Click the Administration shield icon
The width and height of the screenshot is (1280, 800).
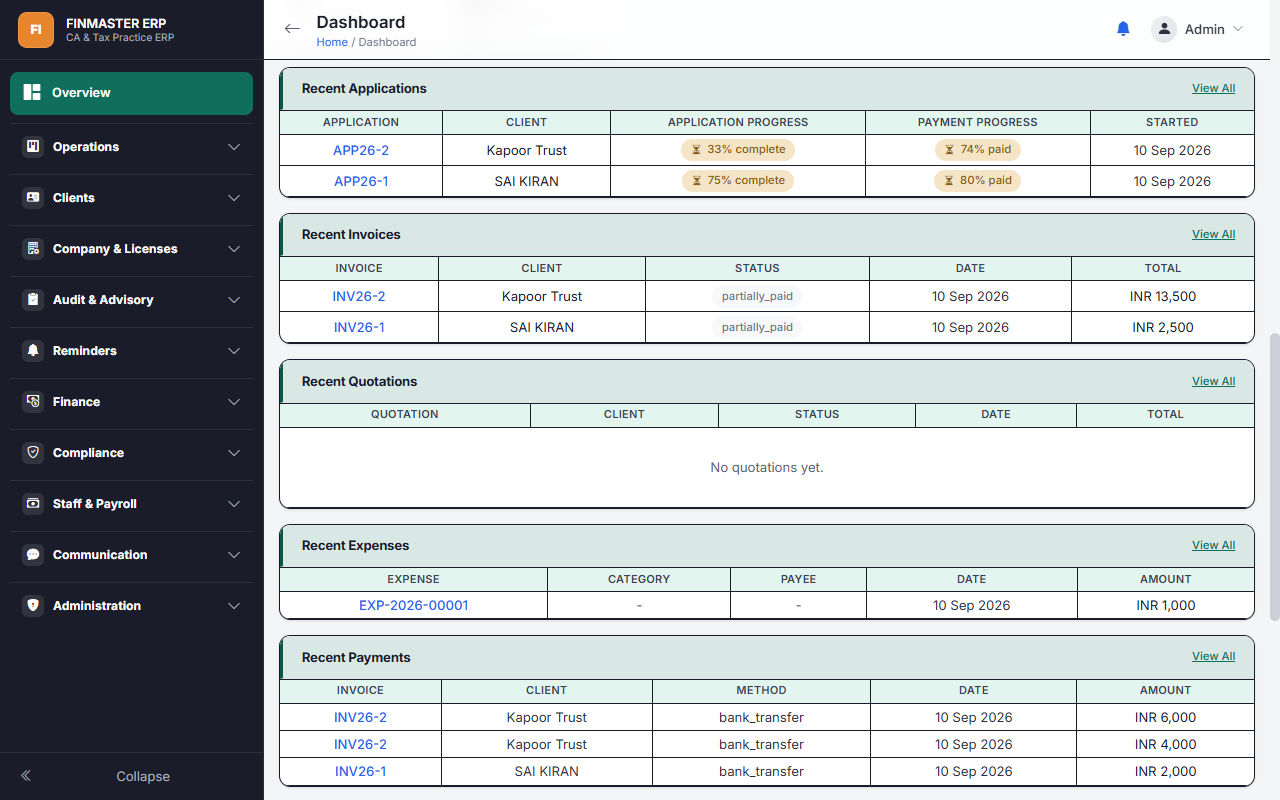pos(33,606)
